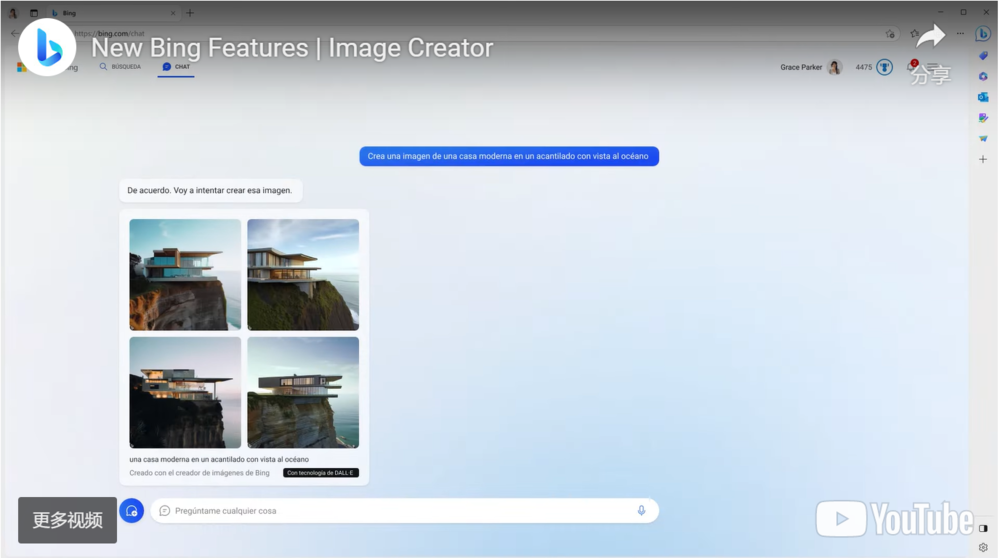This screenshot has width=1000, height=558.
Task: Open the Edge three-dots settings menu
Action: (960, 33)
